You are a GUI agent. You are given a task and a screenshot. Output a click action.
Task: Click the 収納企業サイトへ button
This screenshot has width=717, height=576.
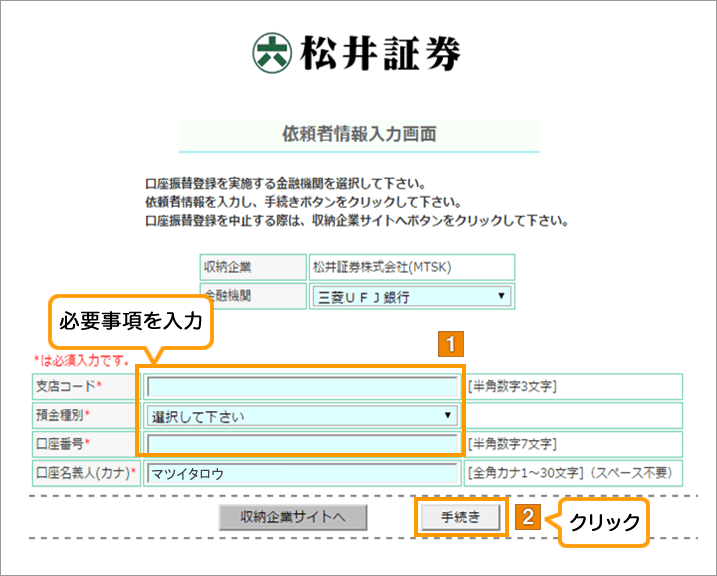tap(293, 517)
